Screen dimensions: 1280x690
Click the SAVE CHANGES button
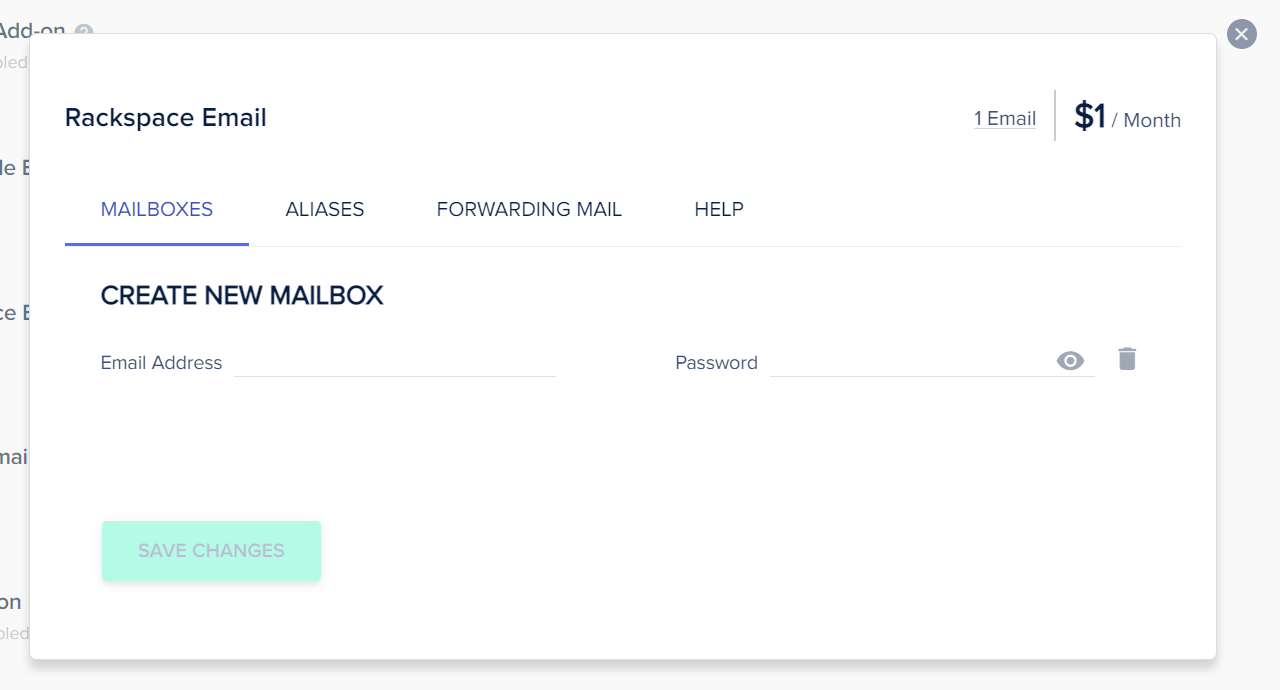(x=211, y=550)
